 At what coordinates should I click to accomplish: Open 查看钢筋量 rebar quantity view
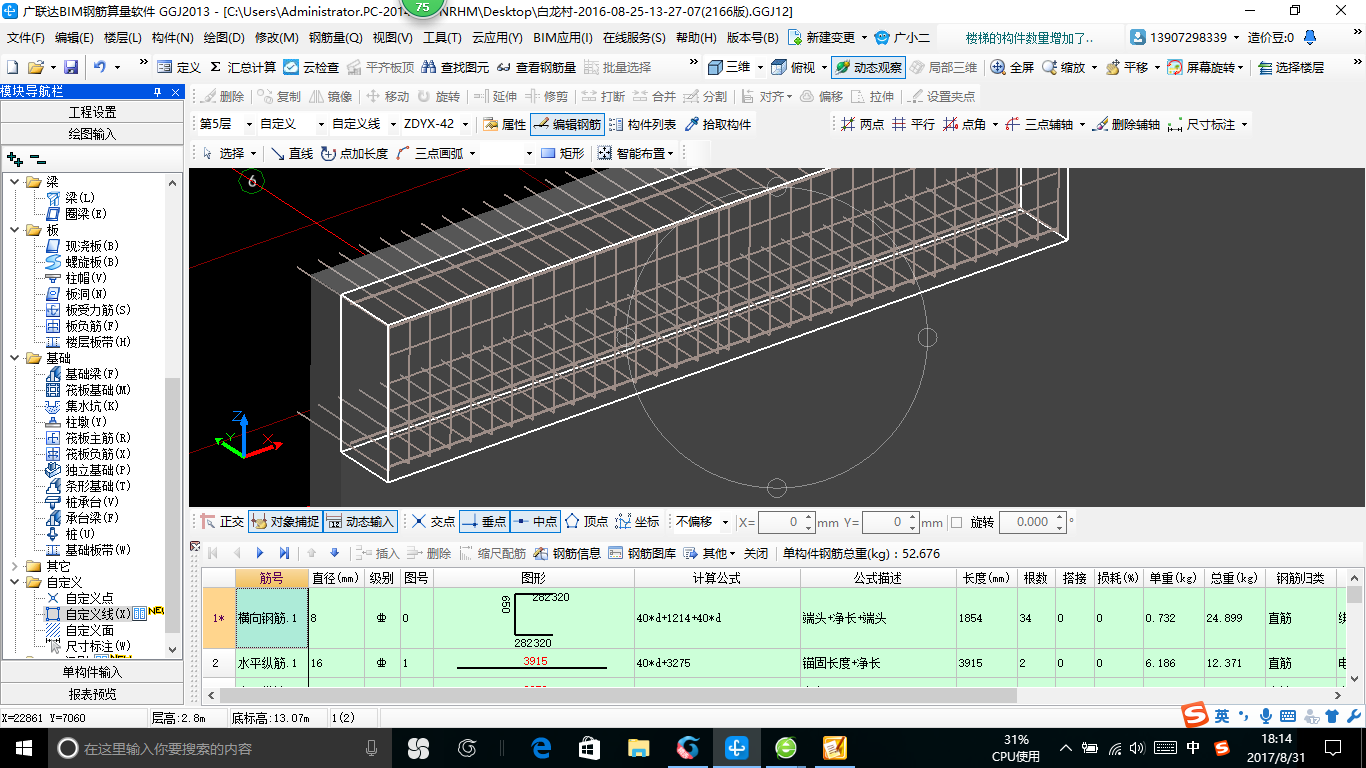(537, 67)
